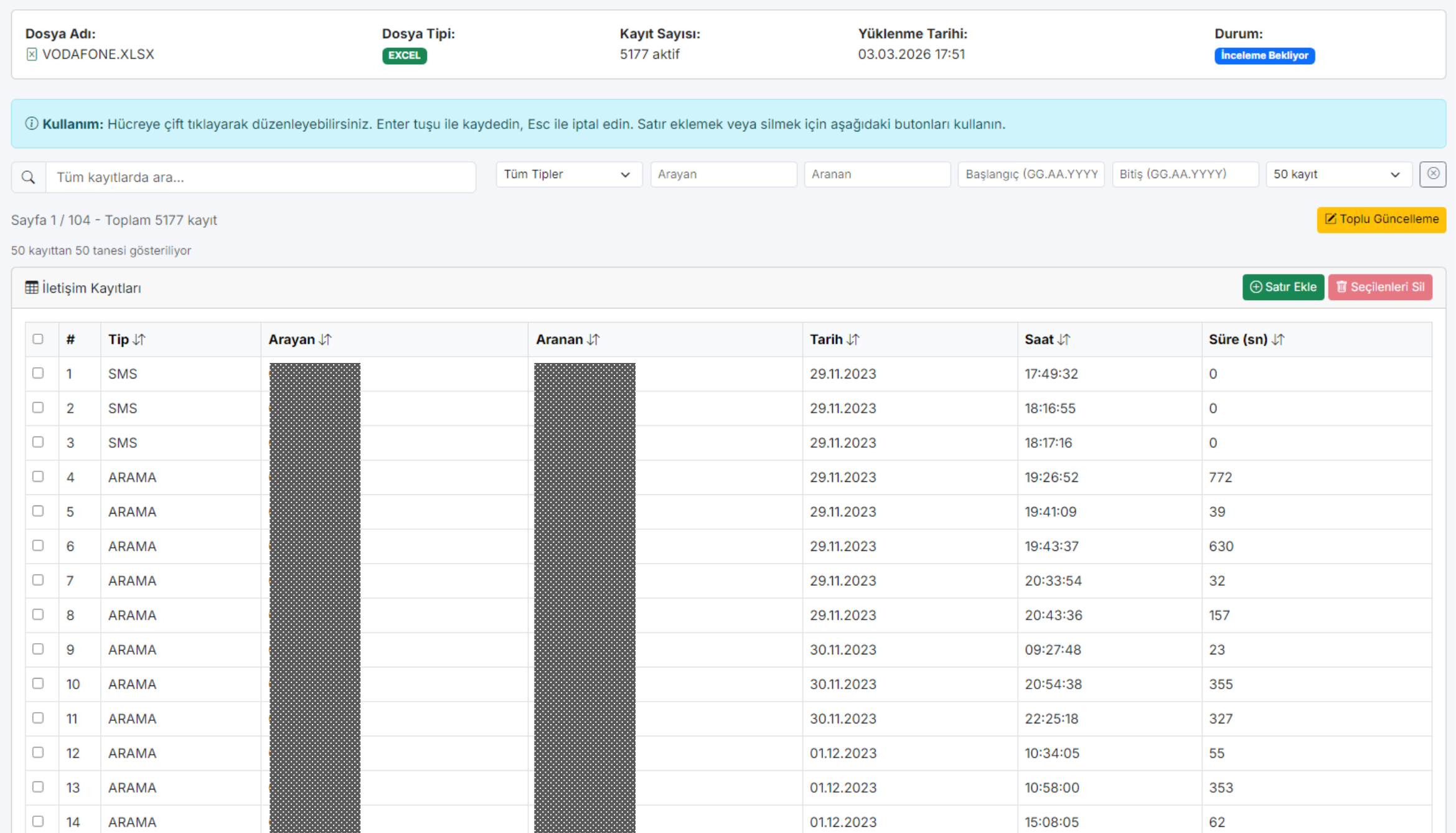
Task: Sort by Süre (sn) column arrows icon
Action: click(1279, 339)
